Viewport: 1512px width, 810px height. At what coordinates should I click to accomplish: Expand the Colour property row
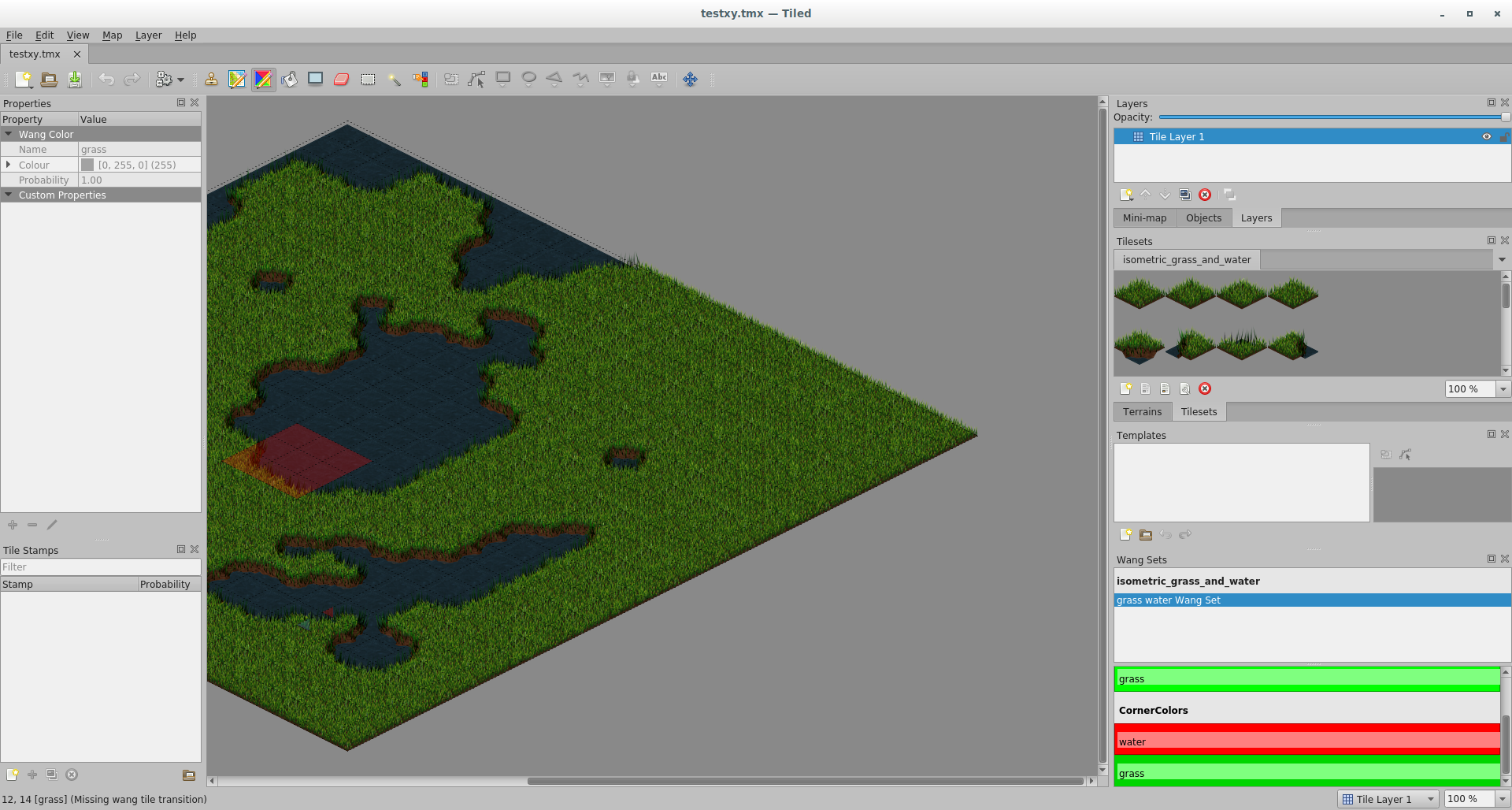(9, 165)
